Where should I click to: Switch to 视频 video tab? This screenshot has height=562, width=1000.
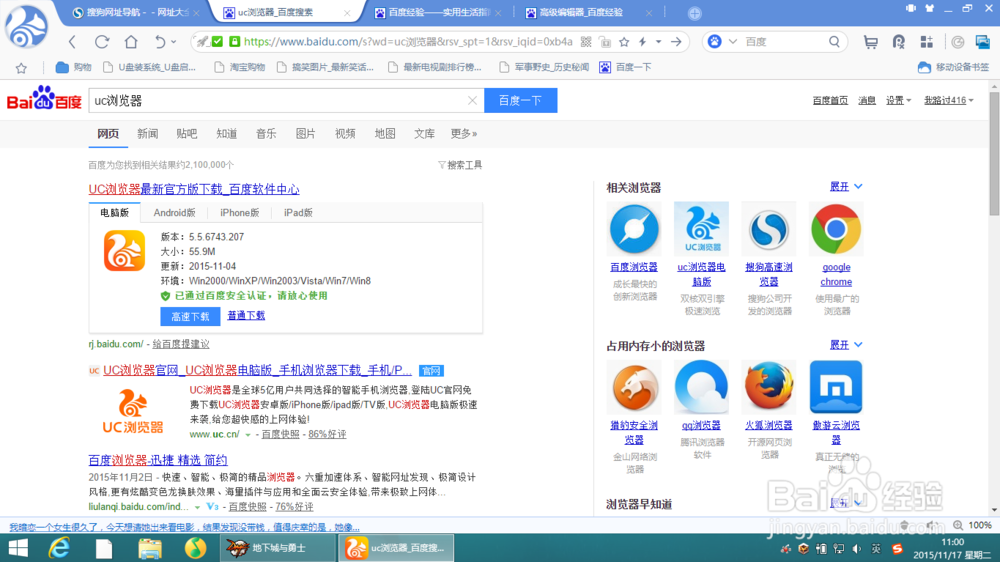tap(345, 134)
